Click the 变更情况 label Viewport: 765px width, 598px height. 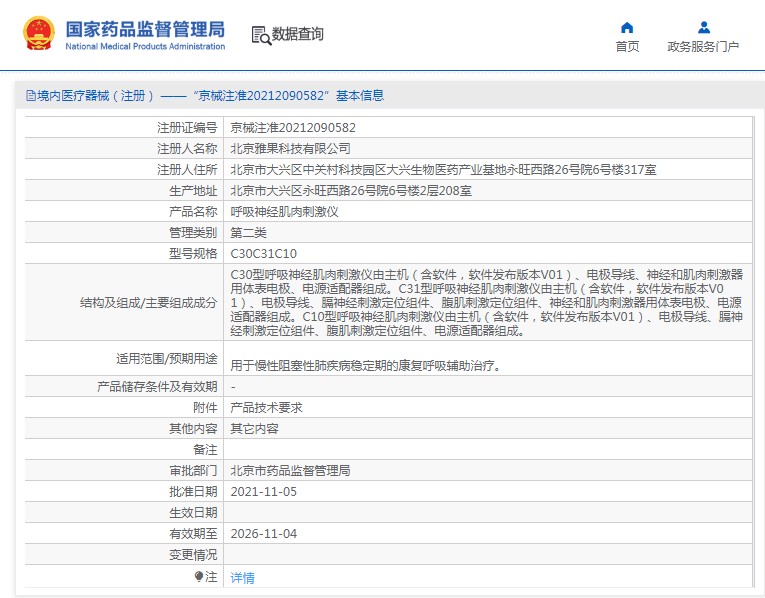pos(193,555)
